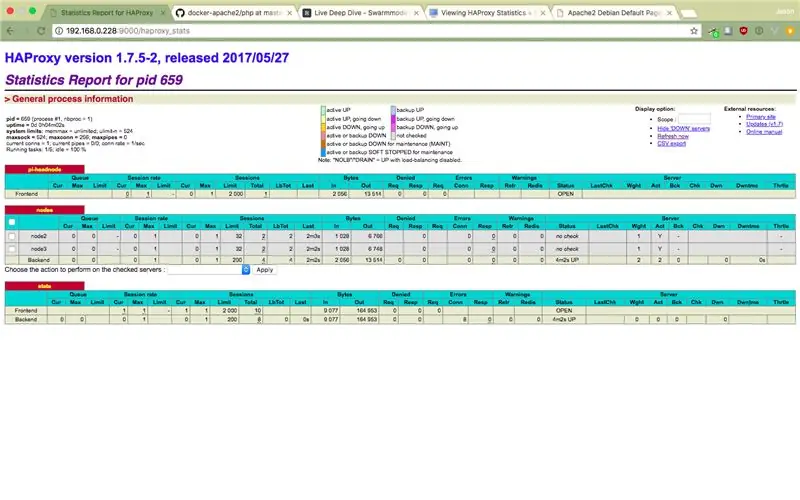The image size is (800, 500).
Task: Open the orange shield extension icon
Action: (x=790, y=31)
